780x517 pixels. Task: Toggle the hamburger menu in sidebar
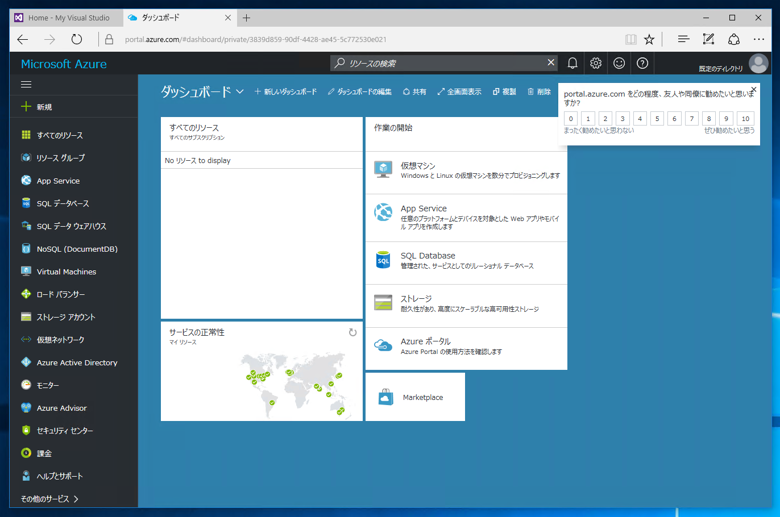click(x=26, y=85)
